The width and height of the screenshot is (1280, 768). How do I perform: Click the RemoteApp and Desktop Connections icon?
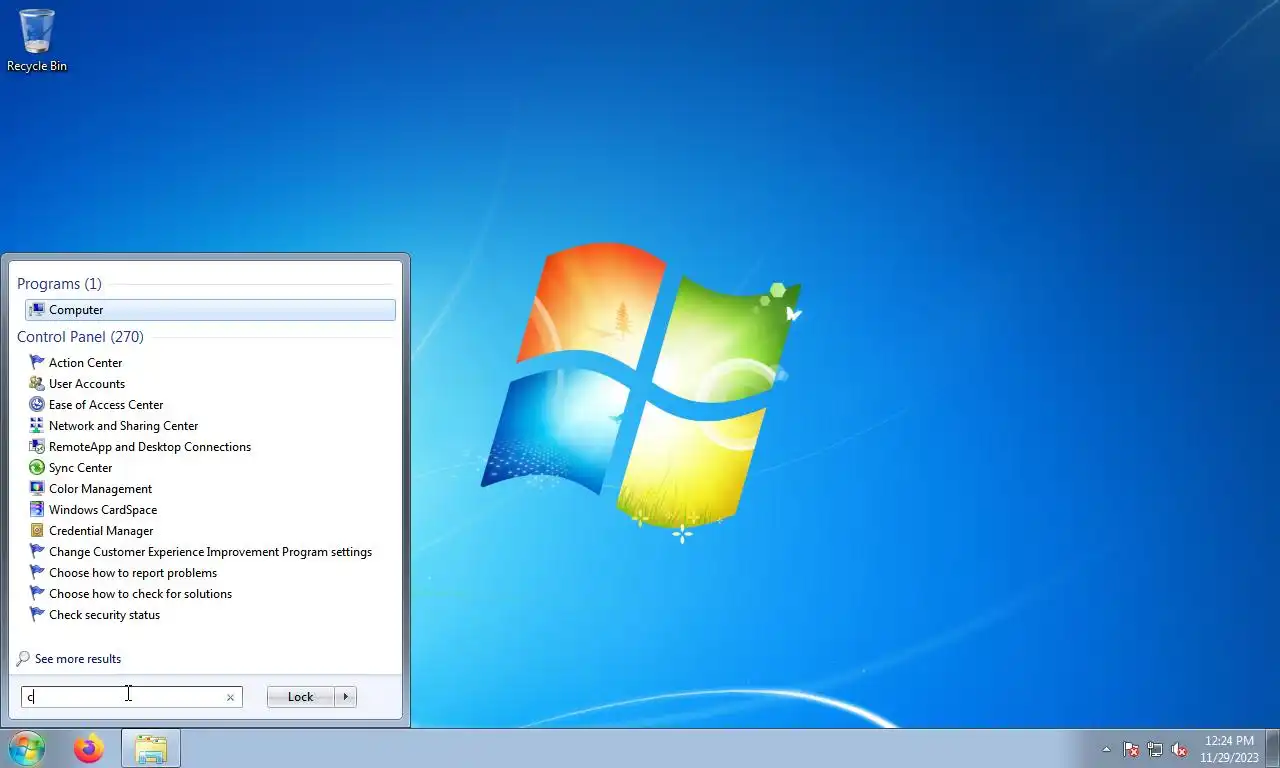(37, 447)
